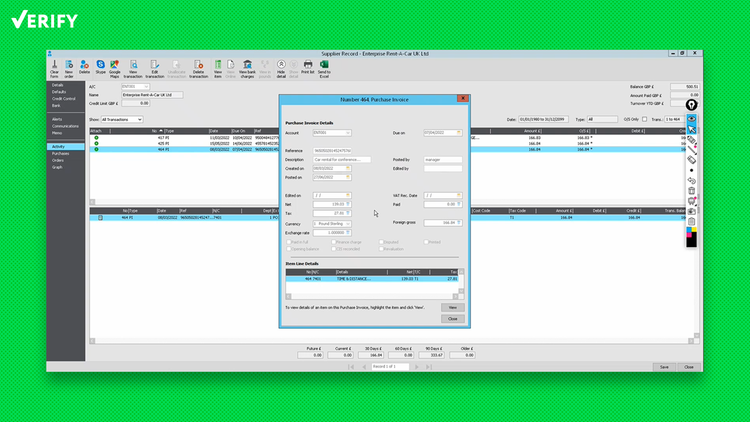Click the stepper on the Paid field
Viewport: 750px width, 422px height.
click(459, 204)
